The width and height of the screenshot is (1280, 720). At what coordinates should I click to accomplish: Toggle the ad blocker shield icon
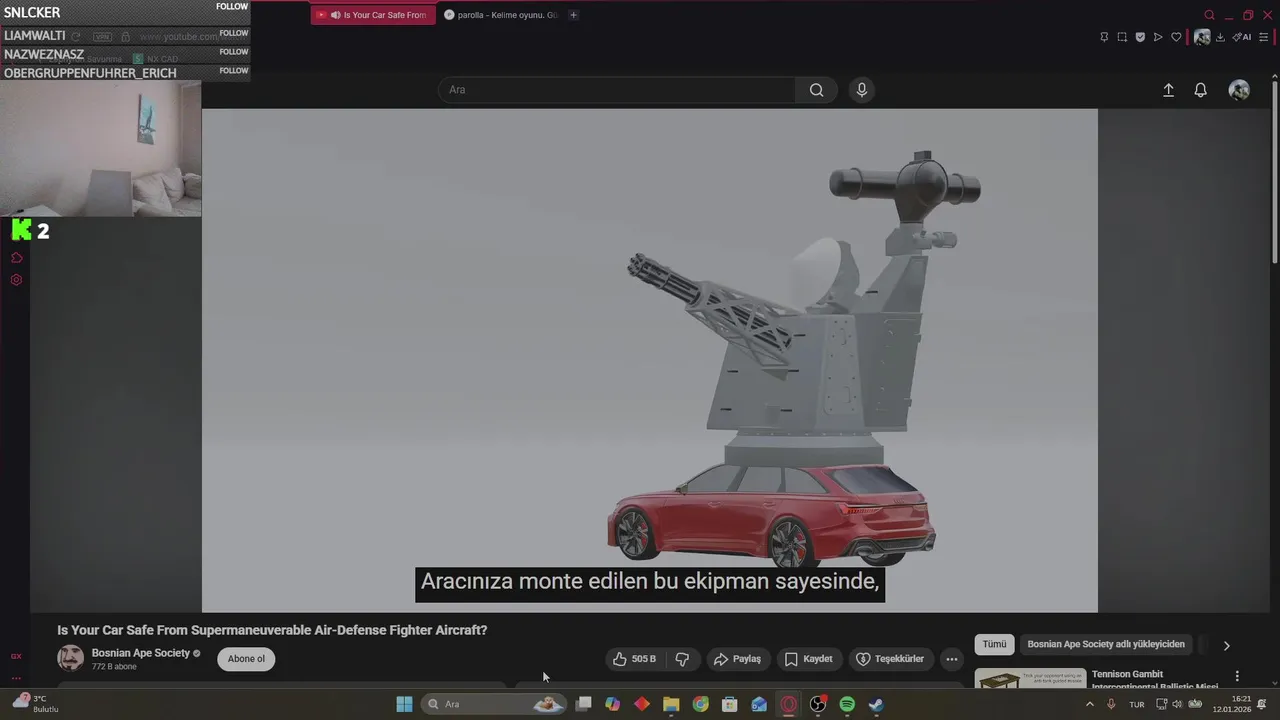[1140, 37]
